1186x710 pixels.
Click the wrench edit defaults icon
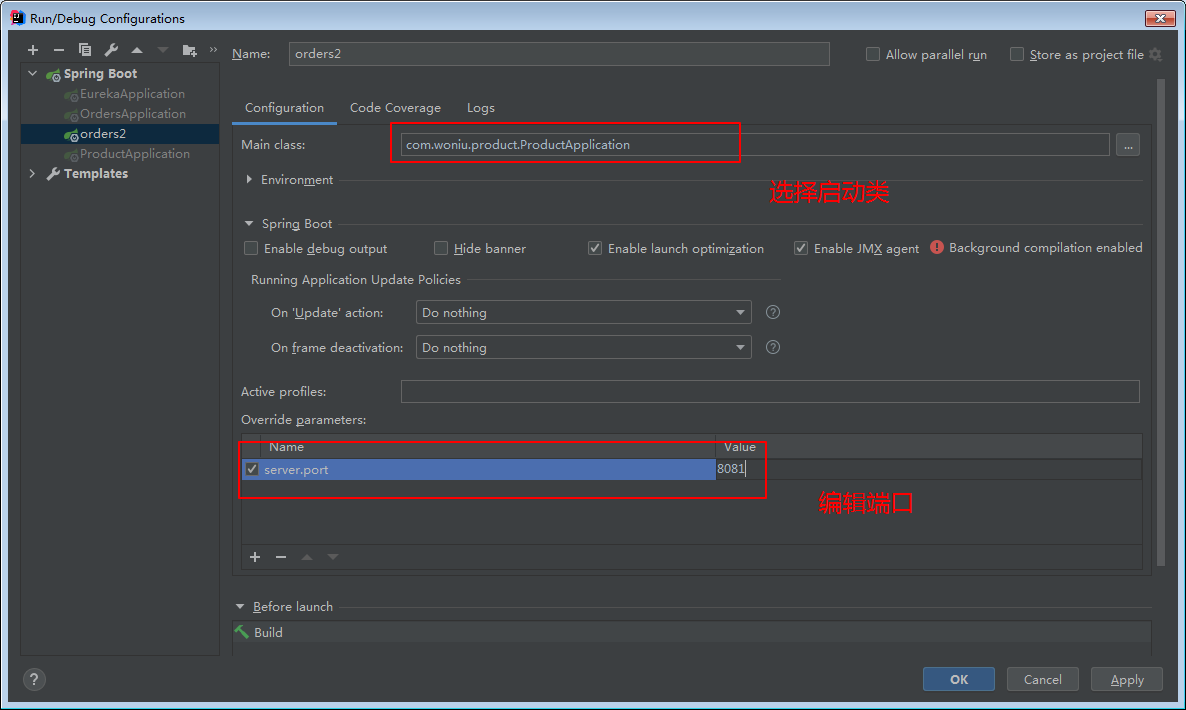tap(111, 50)
